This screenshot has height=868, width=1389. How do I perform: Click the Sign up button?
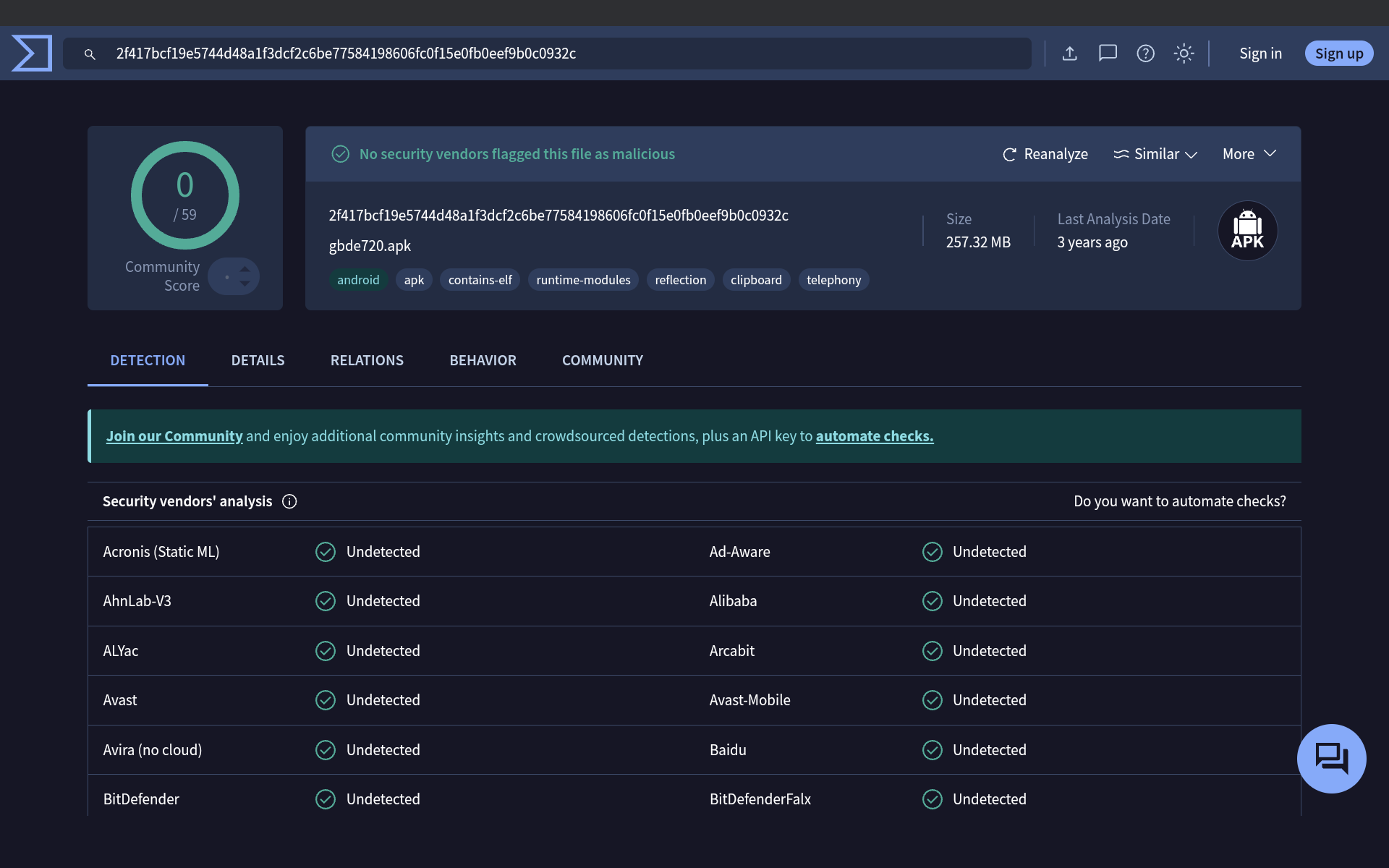(1338, 54)
